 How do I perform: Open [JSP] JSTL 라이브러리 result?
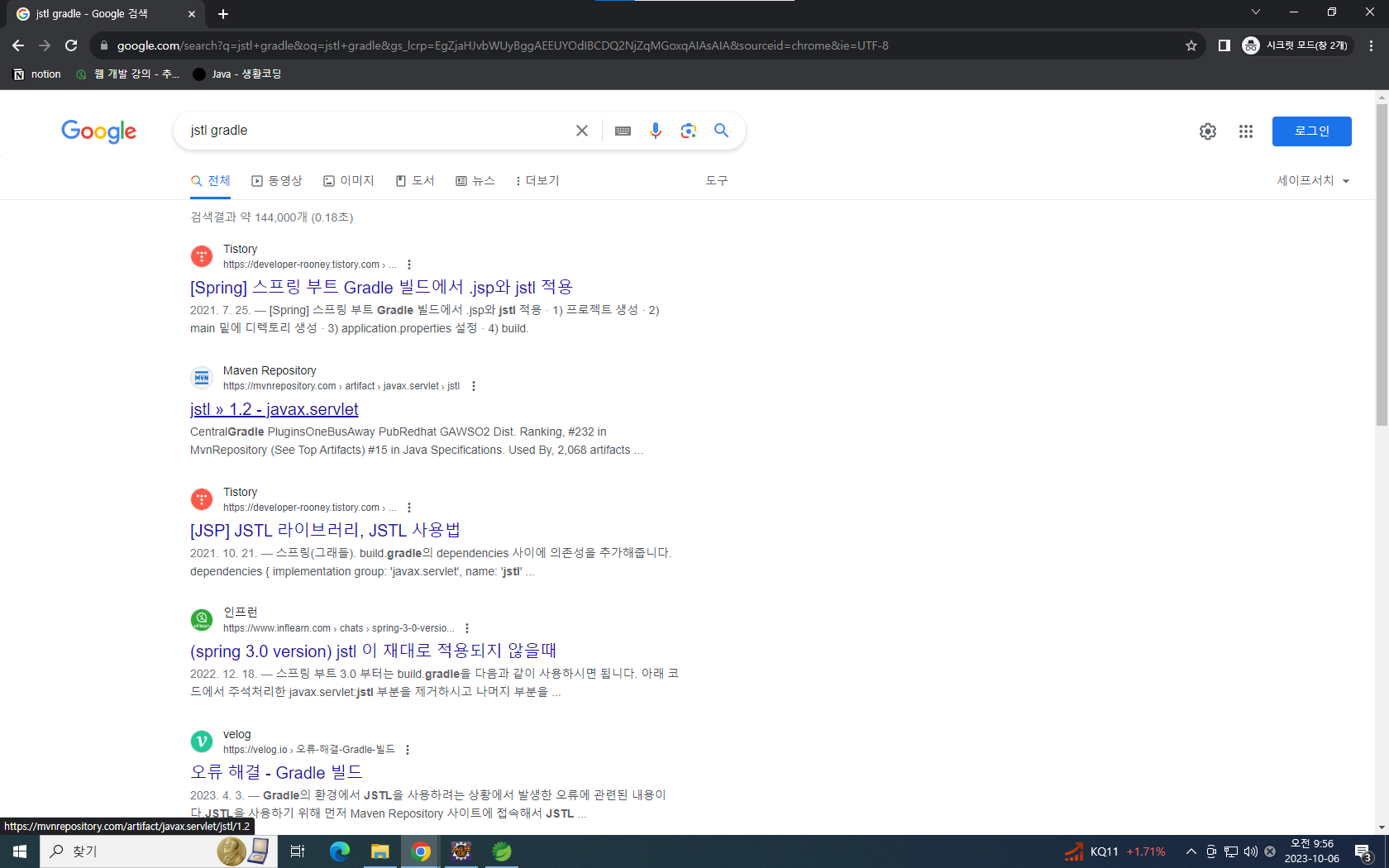click(325, 531)
